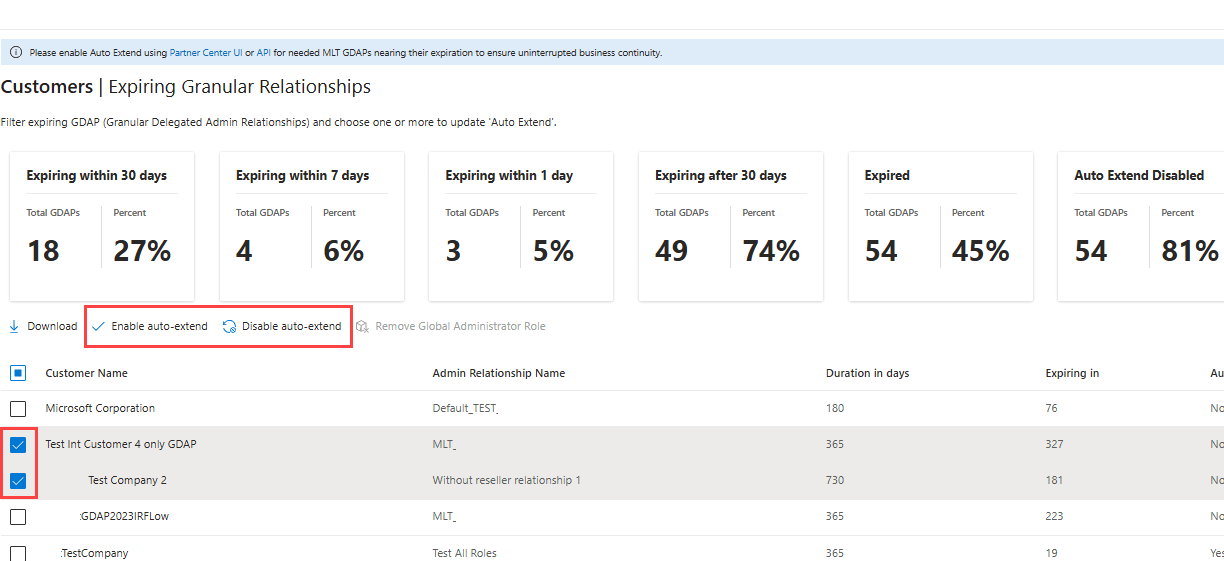Image resolution: width=1224 pixels, height=561 pixels.
Task: Click the Enable auto-extend checkmark icon
Action: point(98,326)
